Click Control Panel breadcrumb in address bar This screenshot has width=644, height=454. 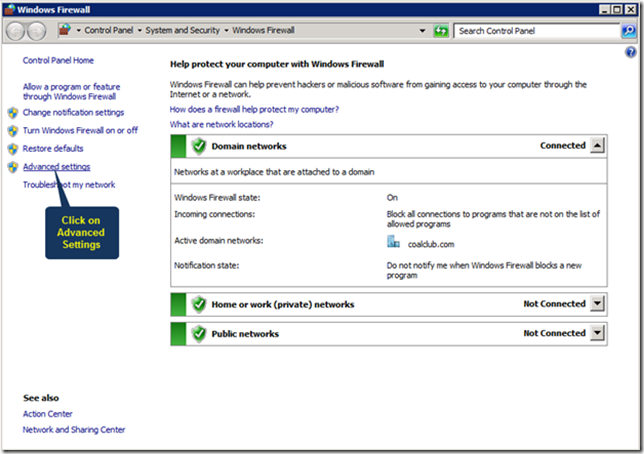tap(109, 30)
